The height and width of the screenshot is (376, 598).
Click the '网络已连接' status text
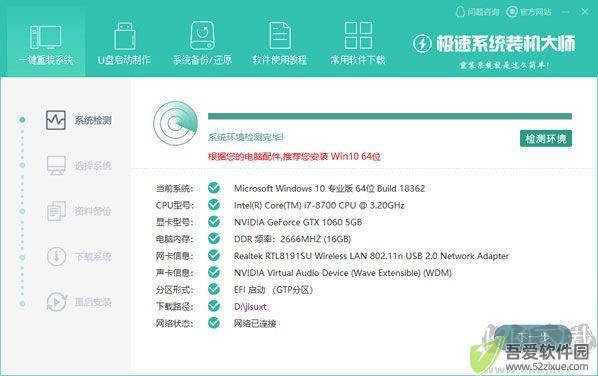click(255, 323)
